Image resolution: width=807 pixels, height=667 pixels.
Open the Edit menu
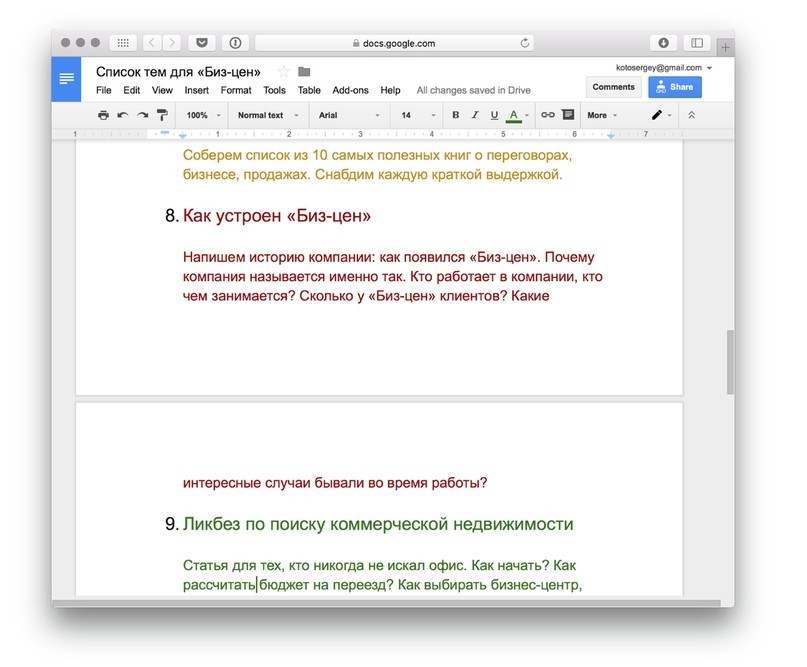click(131, 90)
